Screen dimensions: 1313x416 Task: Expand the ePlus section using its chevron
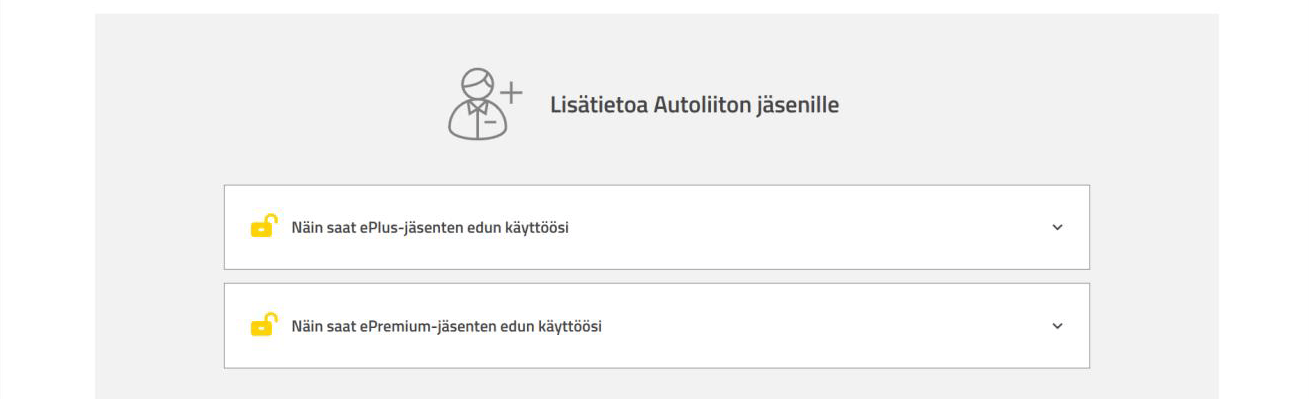coord(1057,227)
